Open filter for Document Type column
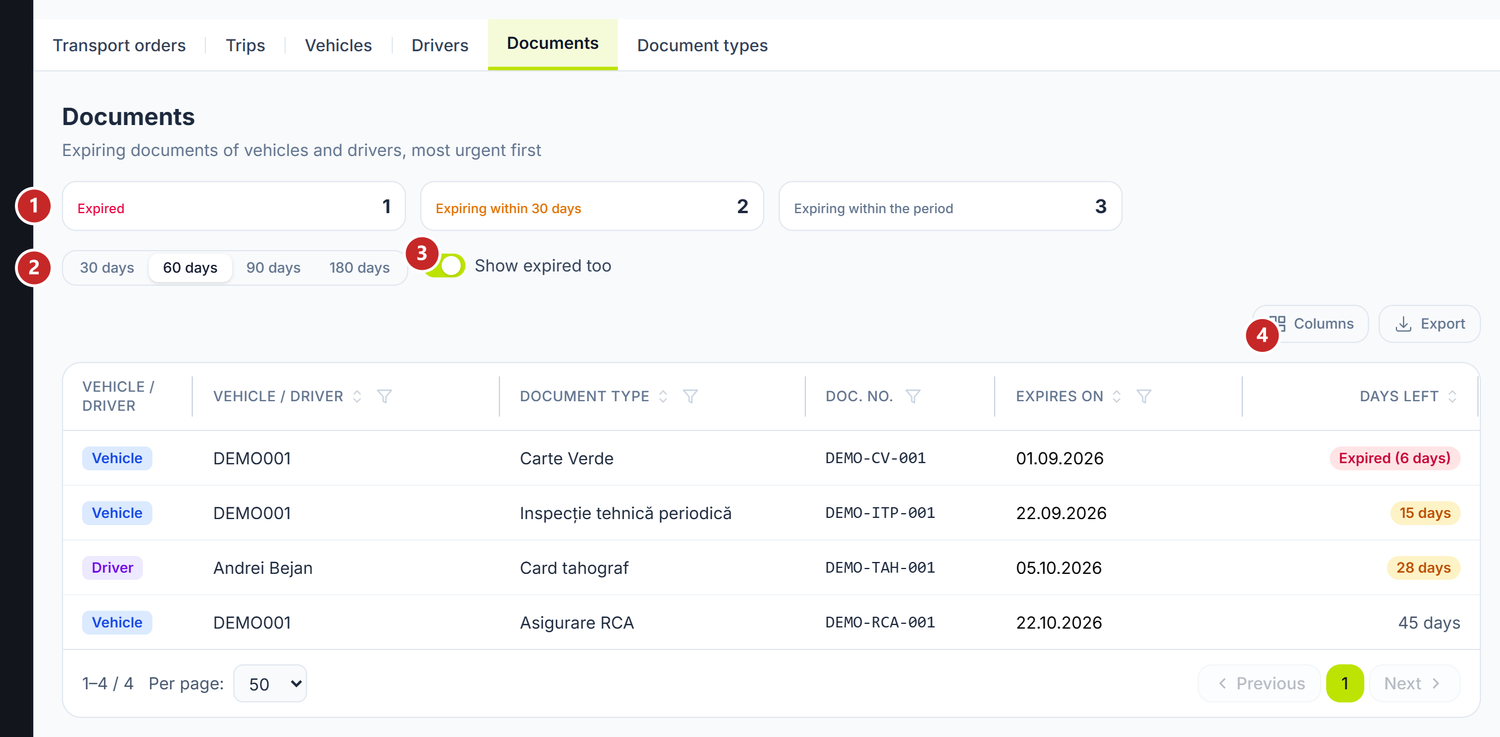 pyautogui.click(x=690, y=397)
